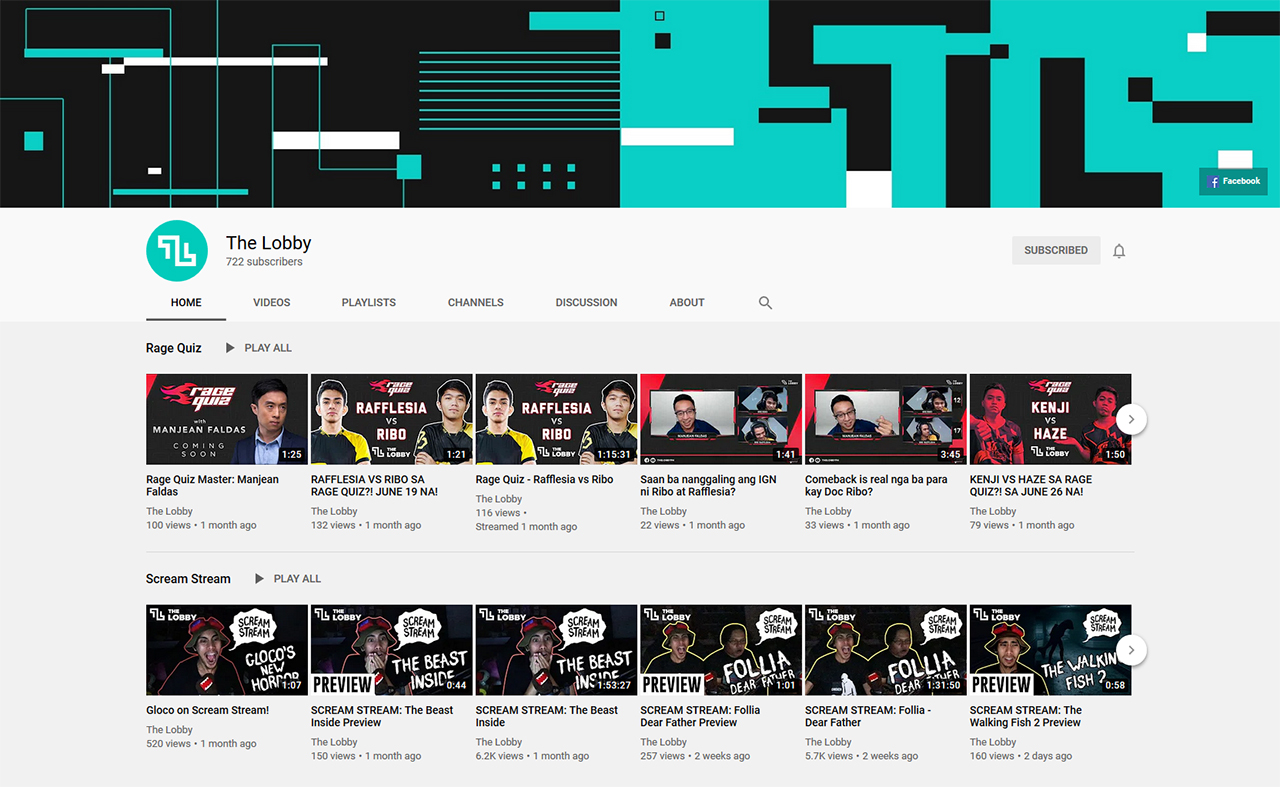The width and height of the screenshot is (1280, 787).
Task: Click The Lobby channel name heading
Action: pos(269,243)
